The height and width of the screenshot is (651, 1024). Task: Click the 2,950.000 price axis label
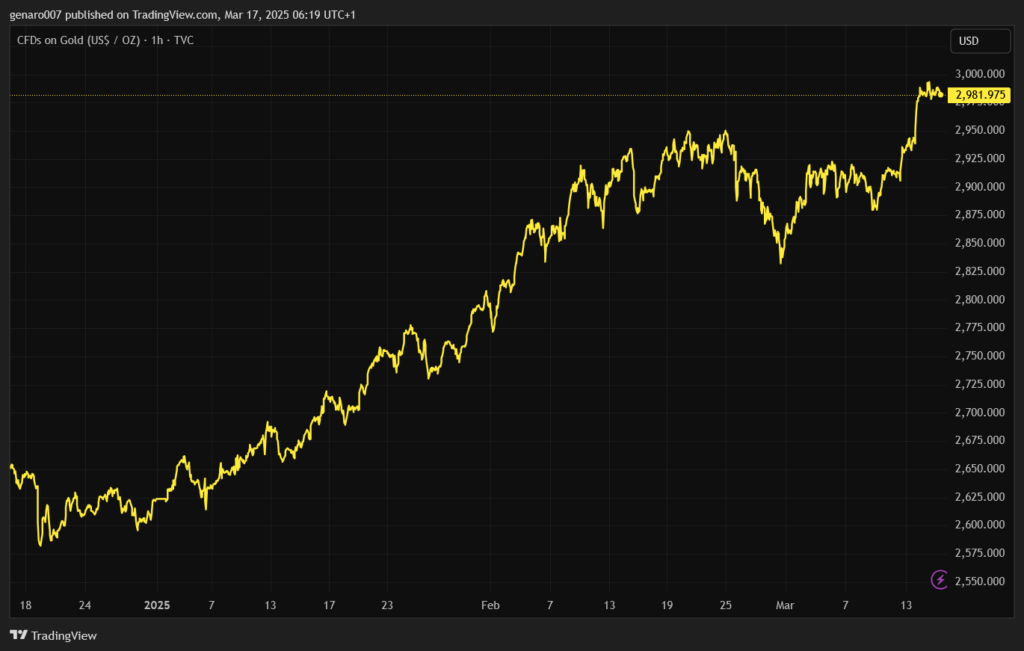[x=980, y=130]
